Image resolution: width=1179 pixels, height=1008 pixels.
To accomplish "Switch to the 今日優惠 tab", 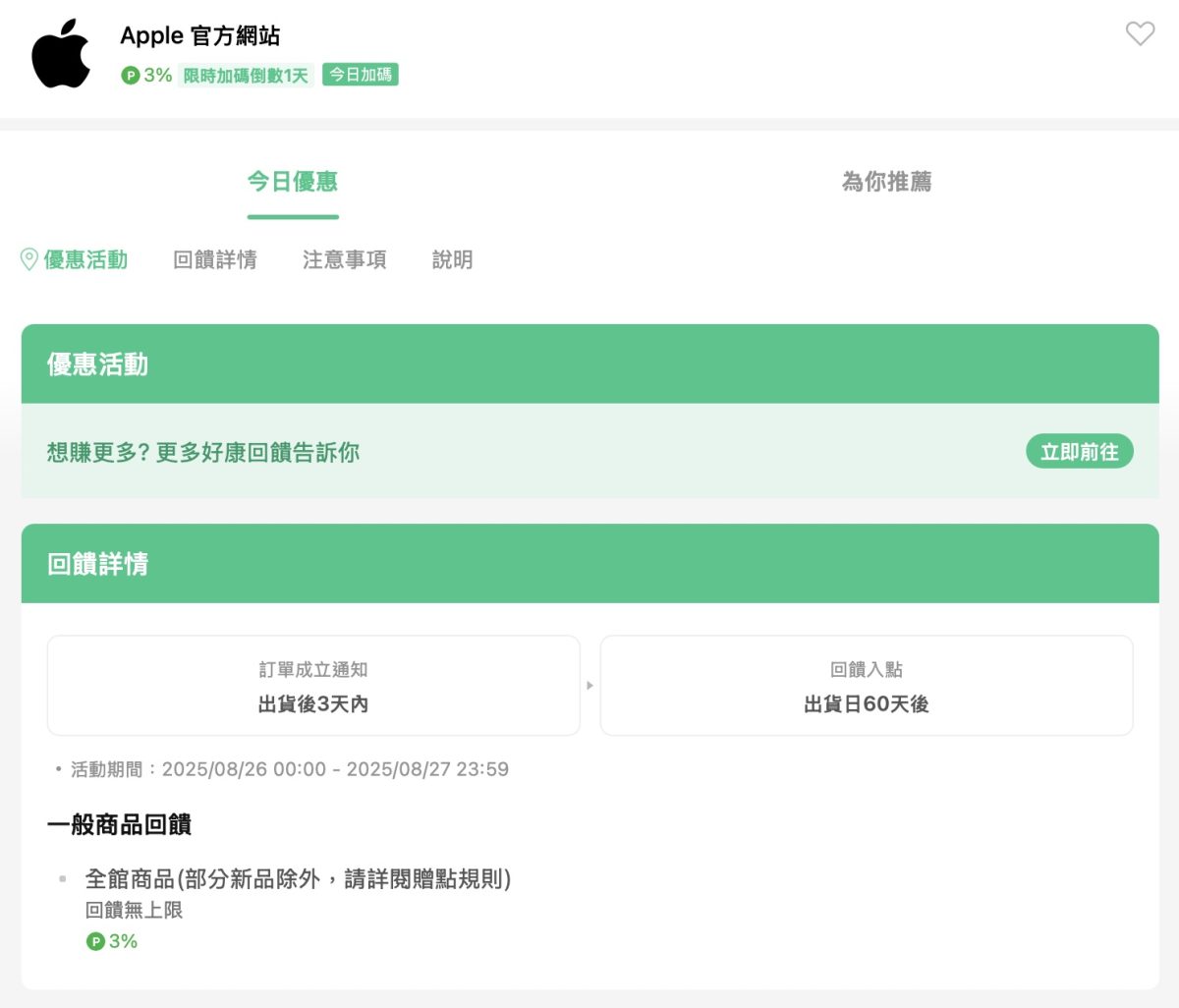I will [293, 182].
